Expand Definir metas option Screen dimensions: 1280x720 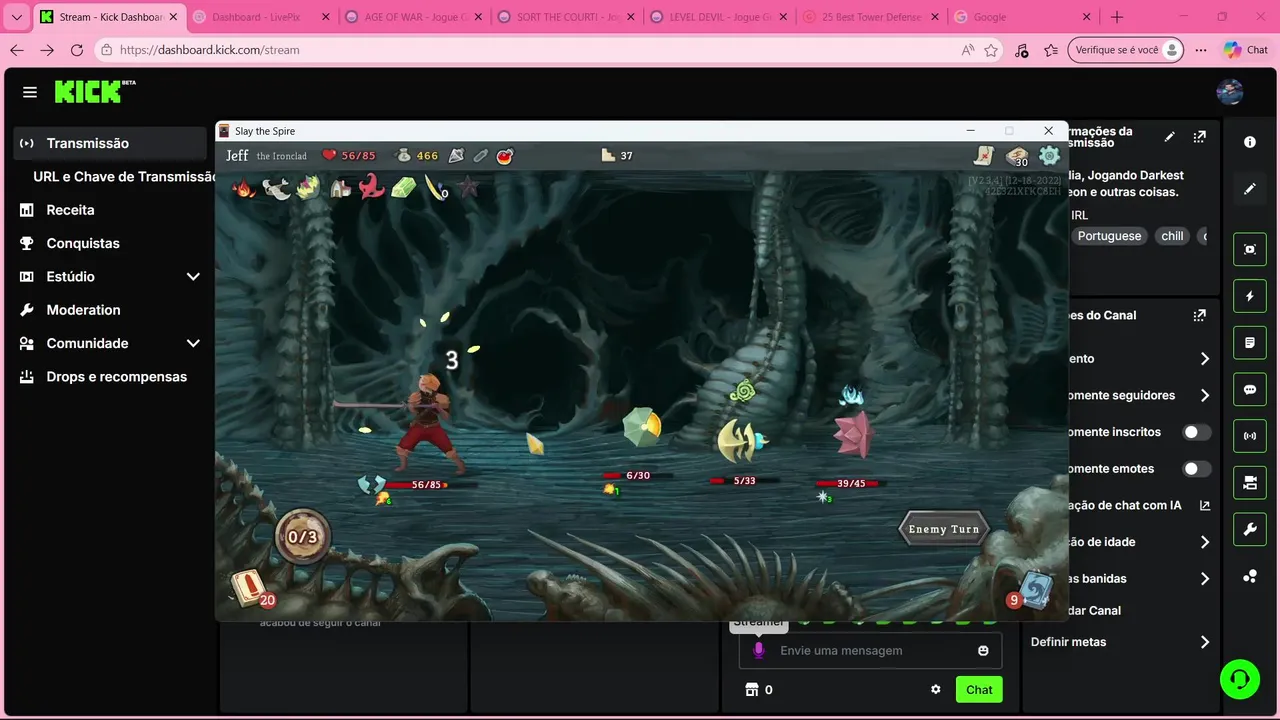tap(1204, 642)
